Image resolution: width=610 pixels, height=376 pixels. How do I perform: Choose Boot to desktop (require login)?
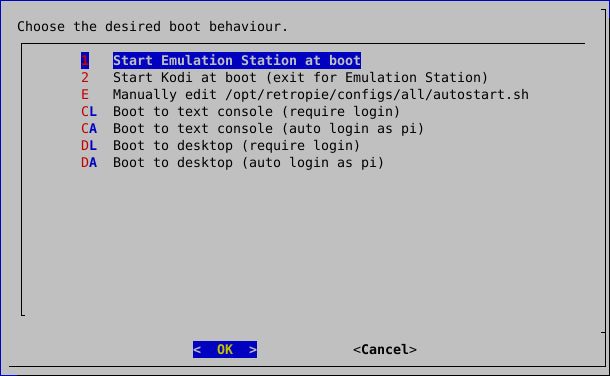point(237,145)
